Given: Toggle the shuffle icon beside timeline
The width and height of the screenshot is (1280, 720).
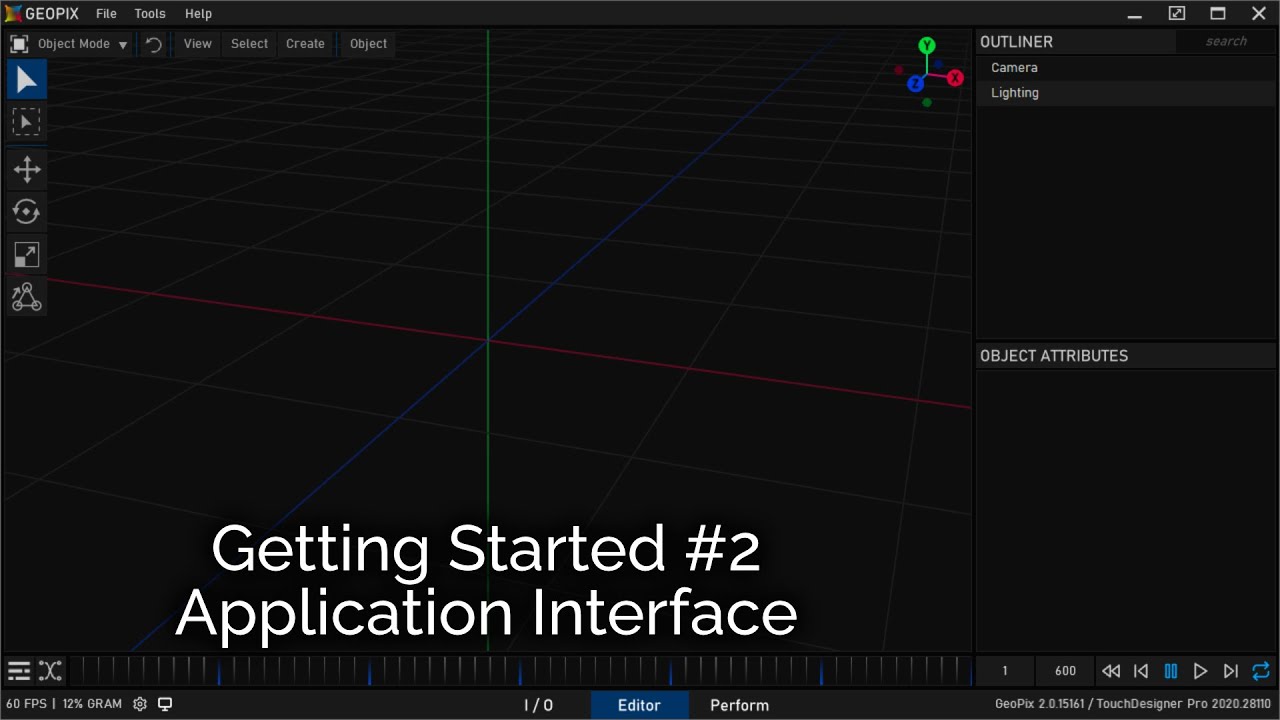Looking at the screenshot, I should (x=50, y=671).
